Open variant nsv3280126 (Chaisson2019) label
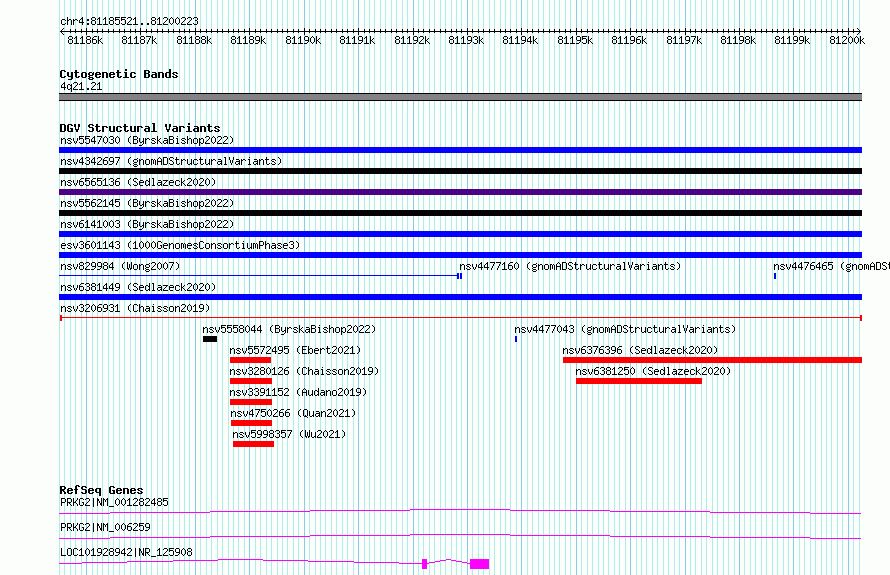This screenshot has width=890, height=575. (x=304, y=371)
